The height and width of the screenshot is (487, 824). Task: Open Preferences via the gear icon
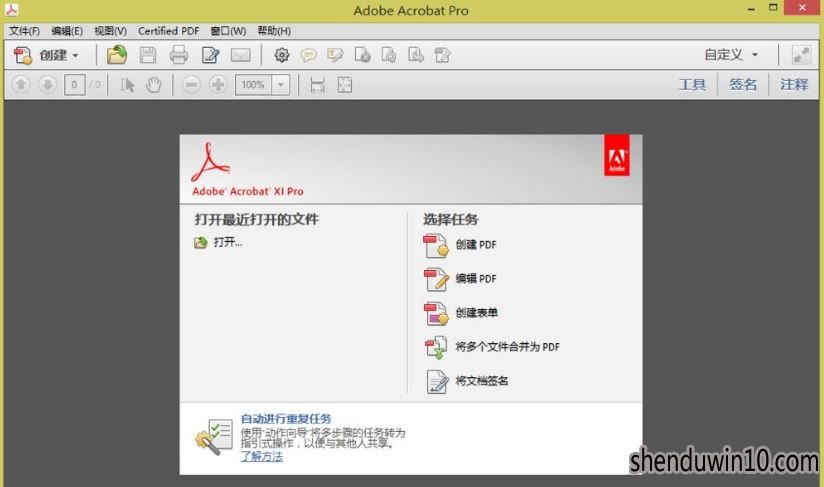click(282, 55)
